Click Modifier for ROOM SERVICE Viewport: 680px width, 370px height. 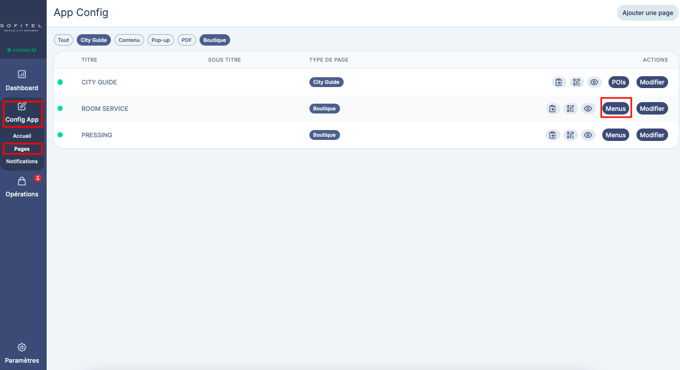[652, 108]
